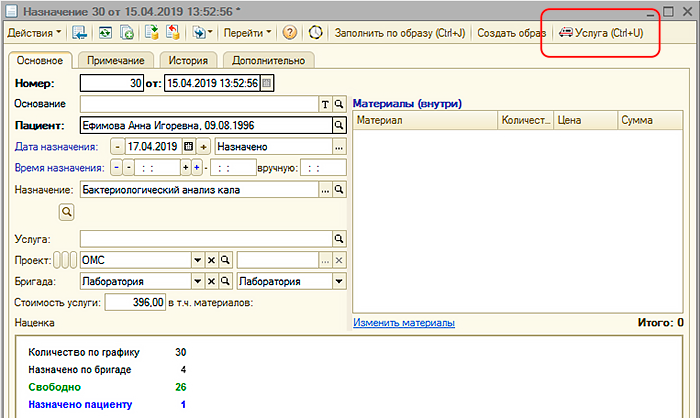Screen dimensions: 700x418
Task: Click into the Стоимость услуги field
Action: click(x=134, y=303)
